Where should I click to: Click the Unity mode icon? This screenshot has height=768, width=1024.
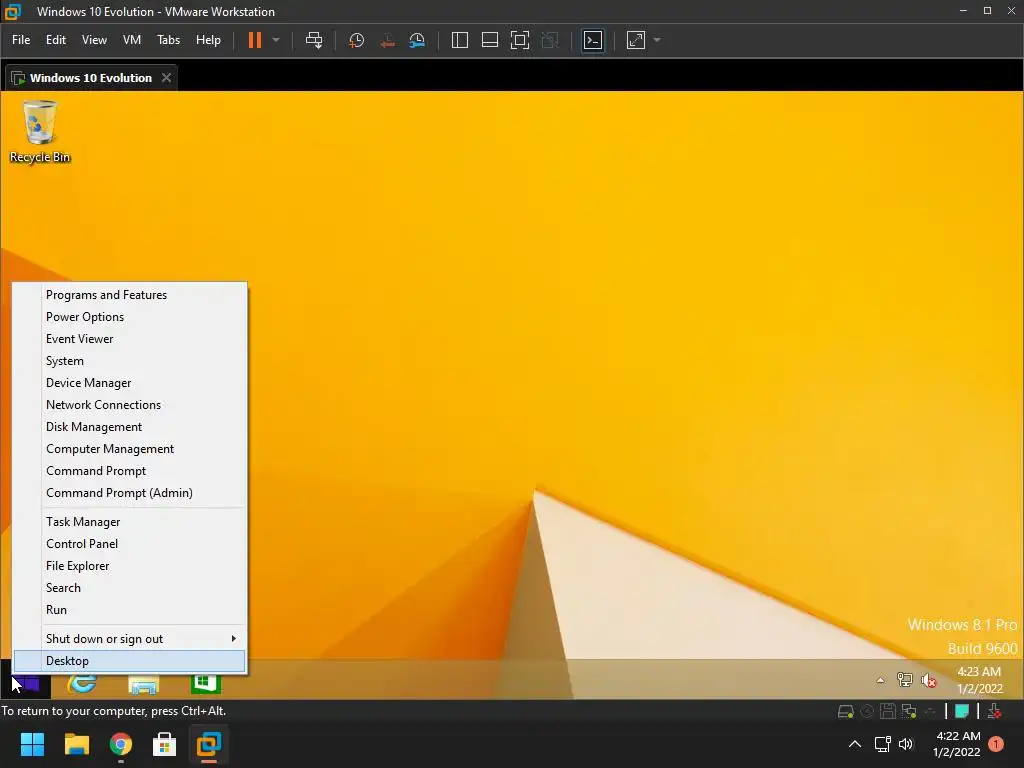(x=550, y=40)
